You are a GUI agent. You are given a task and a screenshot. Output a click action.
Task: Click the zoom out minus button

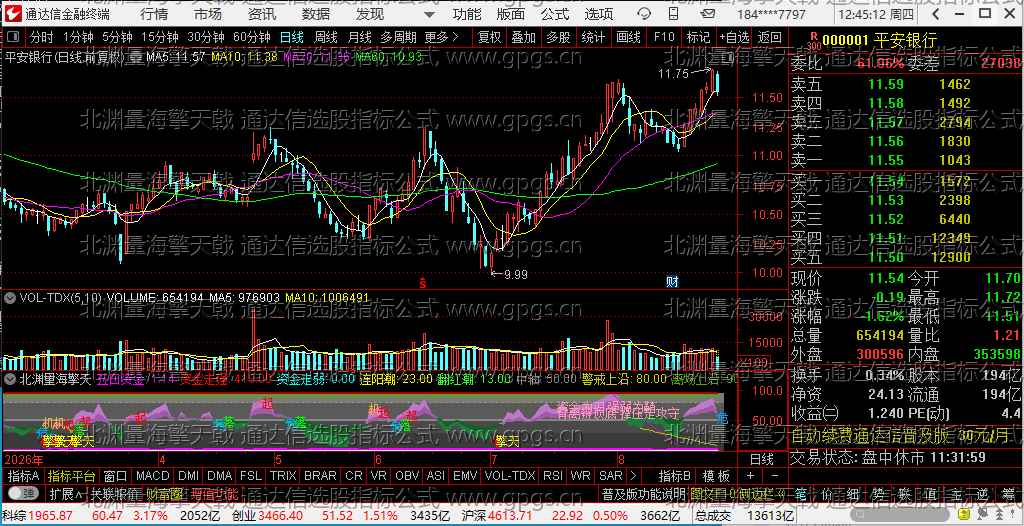(775, 476)
